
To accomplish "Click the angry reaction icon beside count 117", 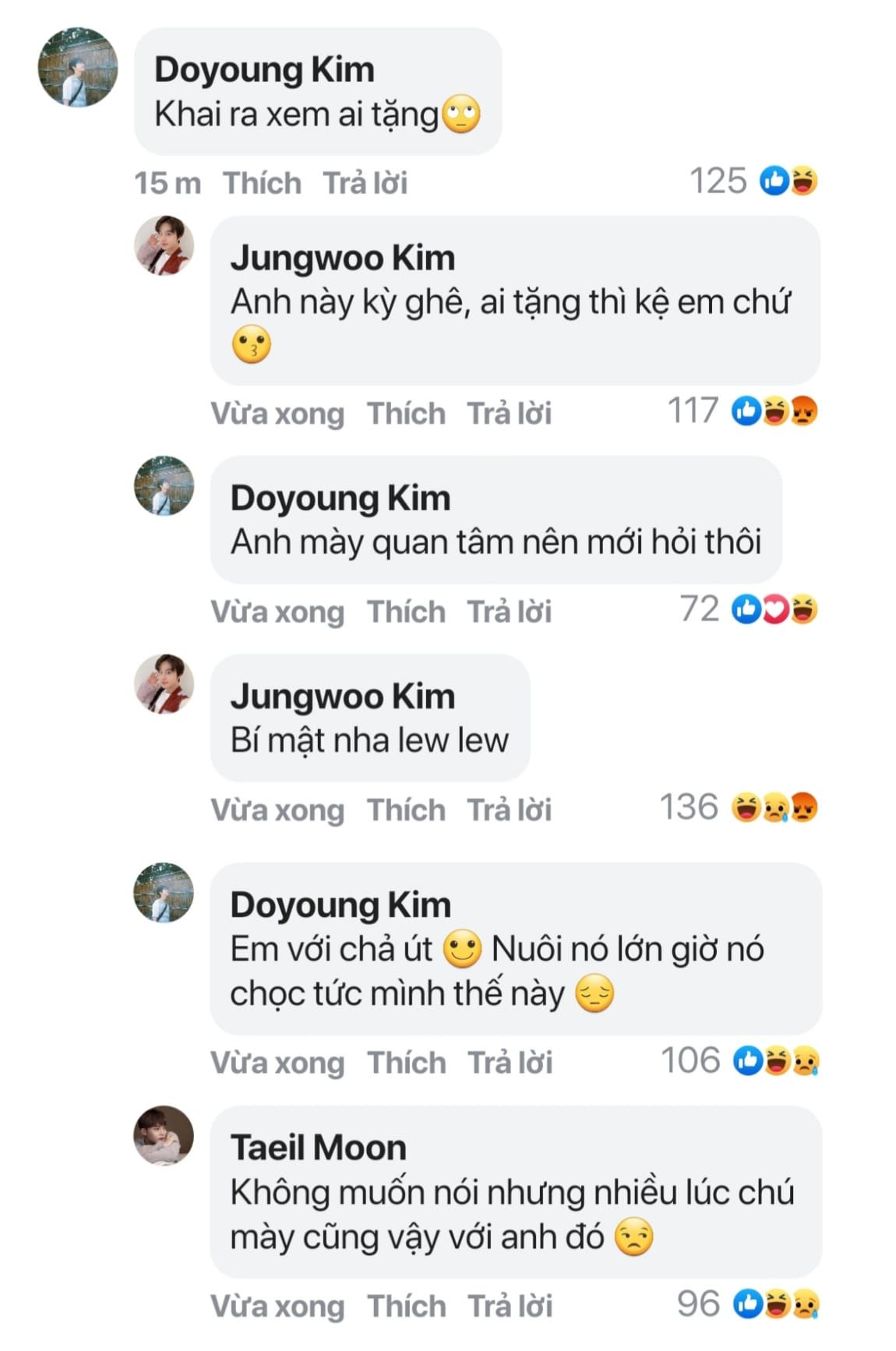I will pos(804,411).
